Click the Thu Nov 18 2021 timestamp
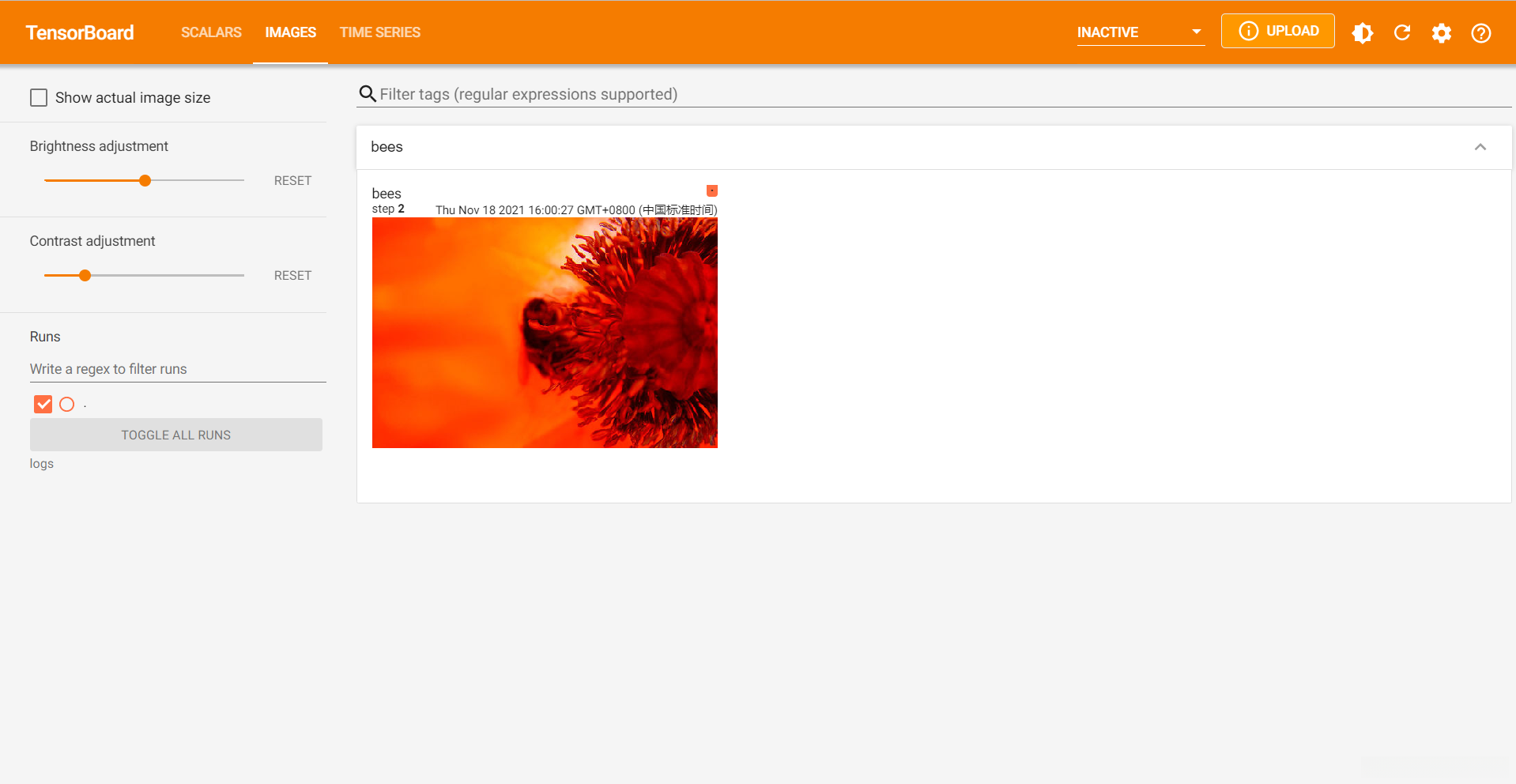Viewport: 1516px width, 784px height. tap(576, 210)
